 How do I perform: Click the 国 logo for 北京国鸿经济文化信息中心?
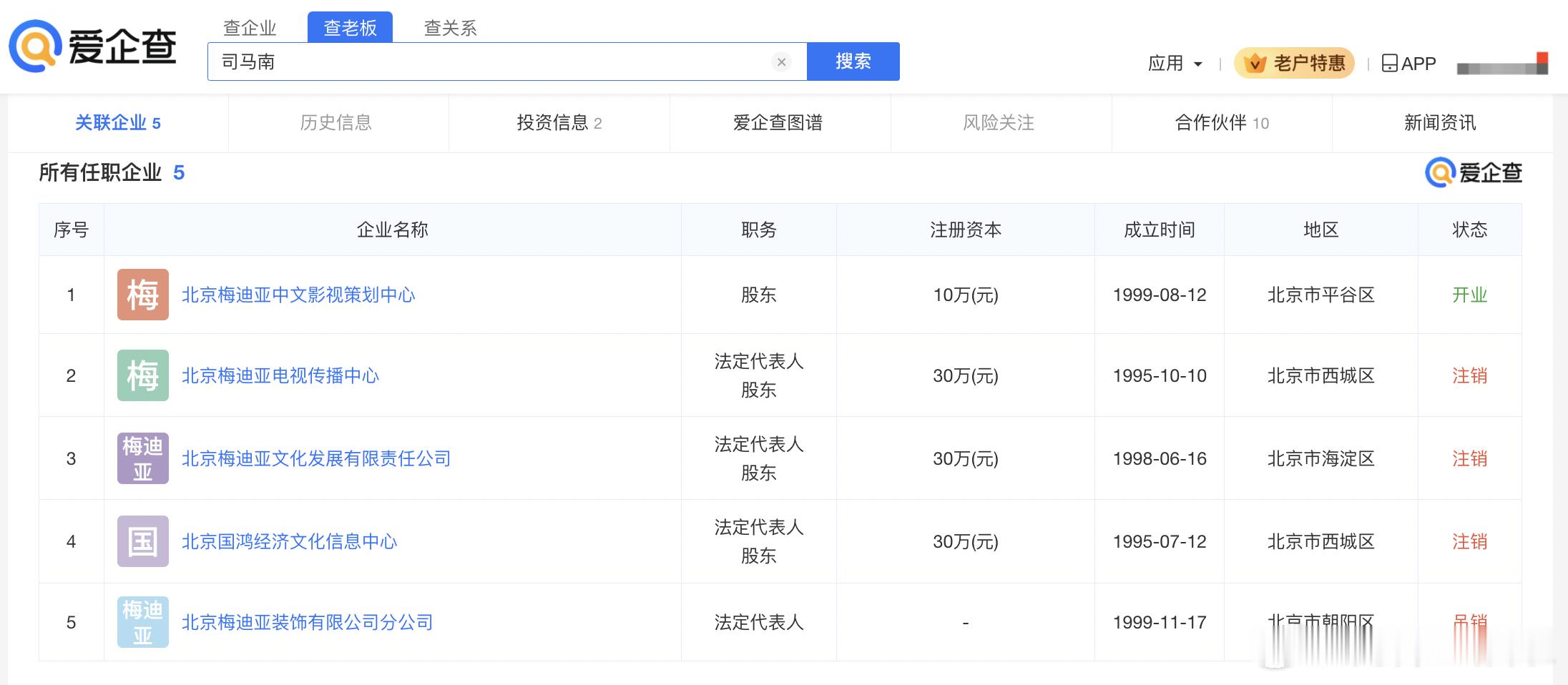pos(143,541)
